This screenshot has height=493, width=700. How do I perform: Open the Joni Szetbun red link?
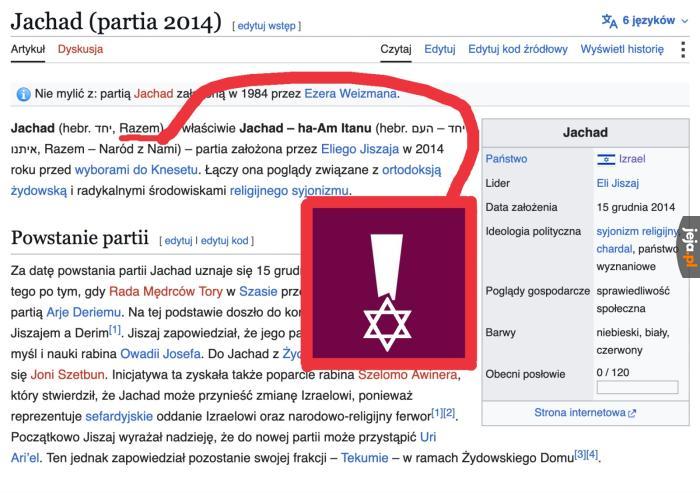point(67,375)
